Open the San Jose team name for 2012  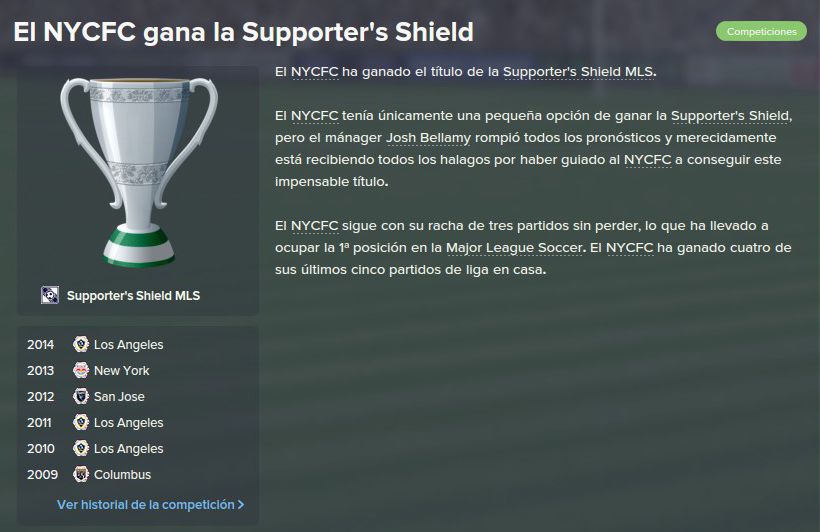(119, 397)
